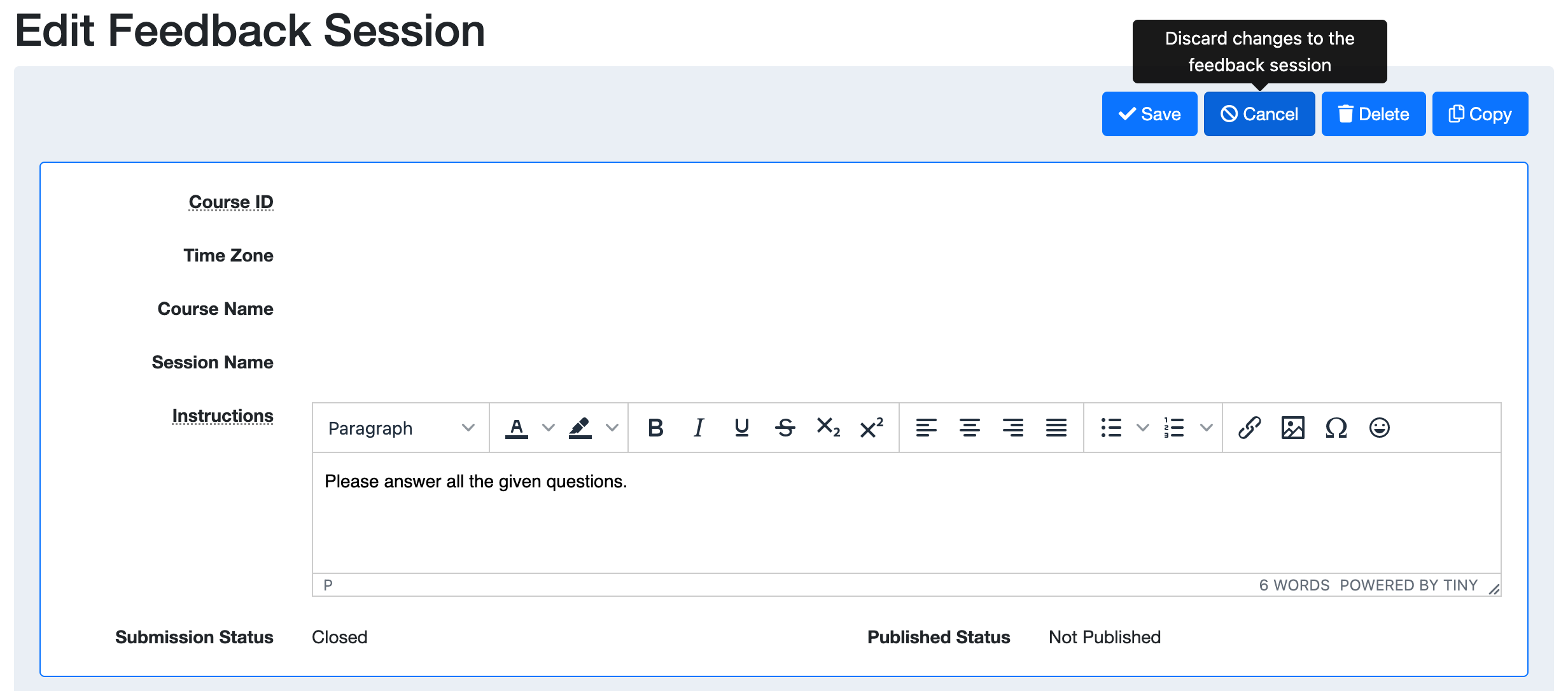
Task: Click the P element path in status bar
Action: click(328, 585)
